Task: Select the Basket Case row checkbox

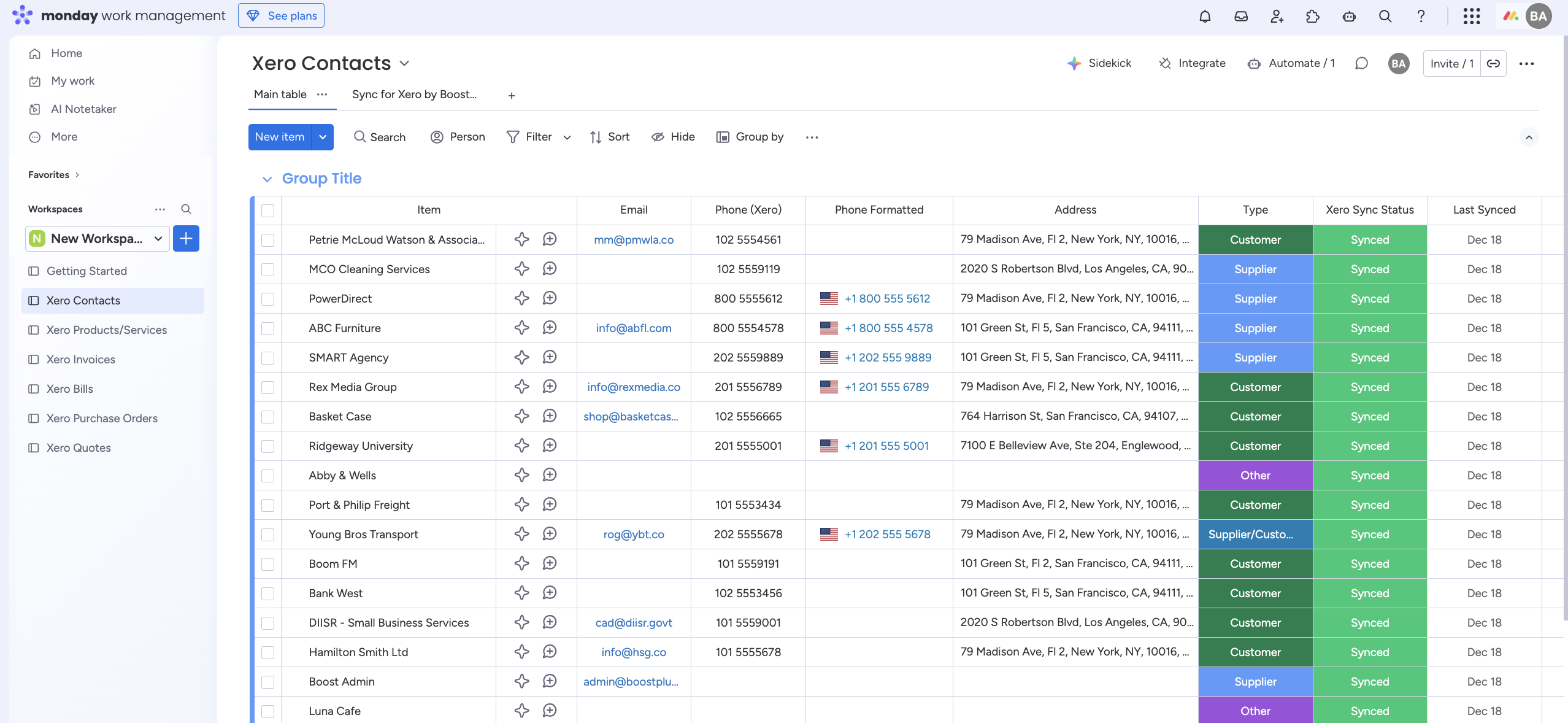Action: (267, 417)
